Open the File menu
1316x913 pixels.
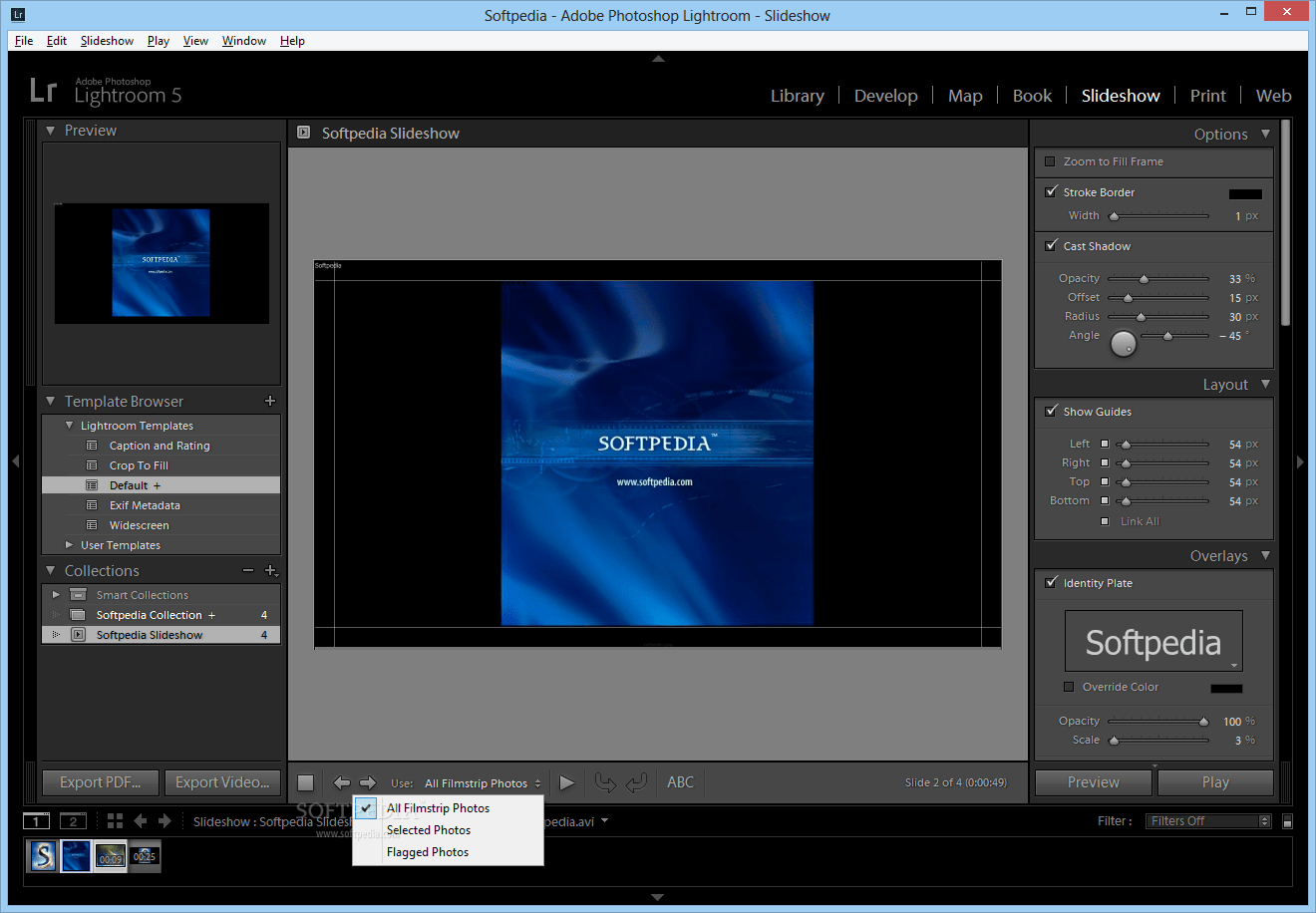pos(24,41)
